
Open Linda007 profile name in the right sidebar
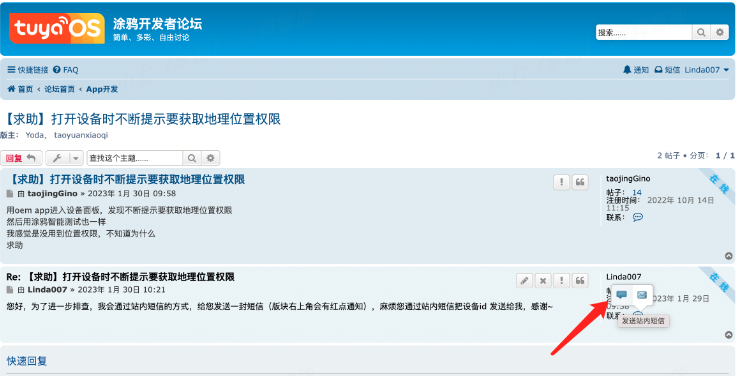(x=623, y=277)
